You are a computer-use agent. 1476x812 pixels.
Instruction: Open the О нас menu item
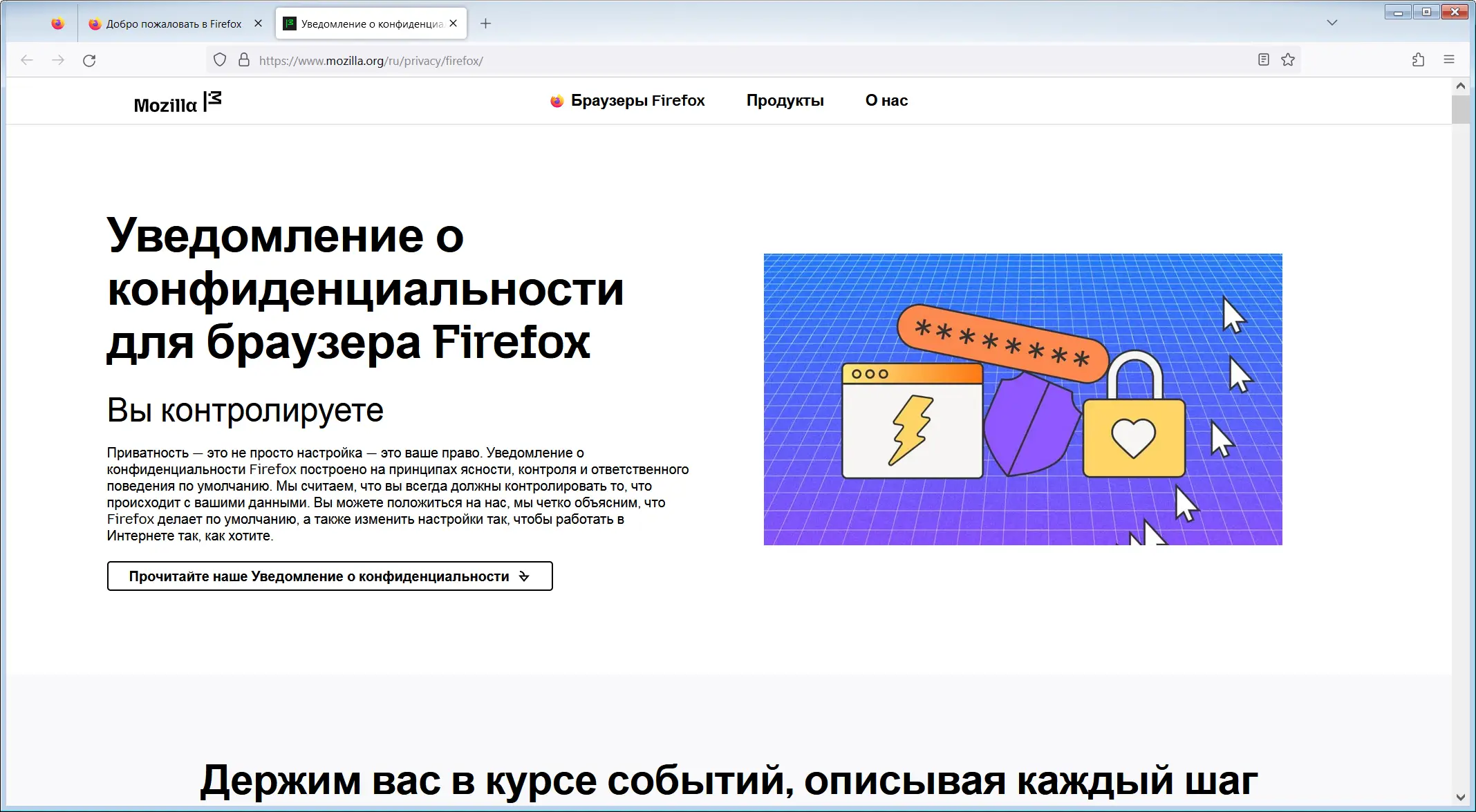pos(886,101)
